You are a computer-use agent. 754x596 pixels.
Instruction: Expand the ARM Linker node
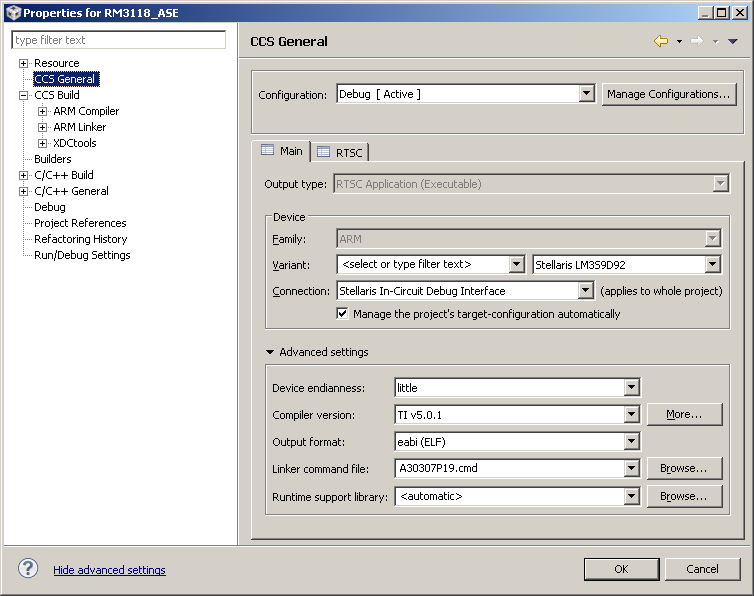[x=42, y=127]
